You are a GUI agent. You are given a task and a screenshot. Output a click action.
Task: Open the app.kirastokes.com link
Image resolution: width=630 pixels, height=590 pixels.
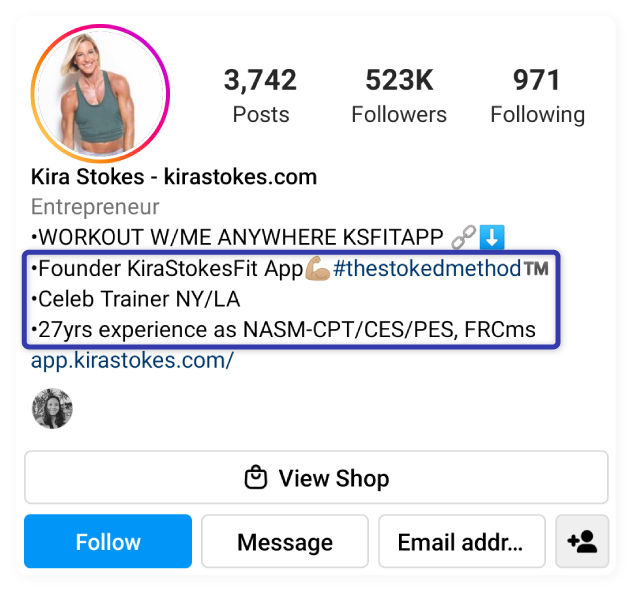(132, 360)
